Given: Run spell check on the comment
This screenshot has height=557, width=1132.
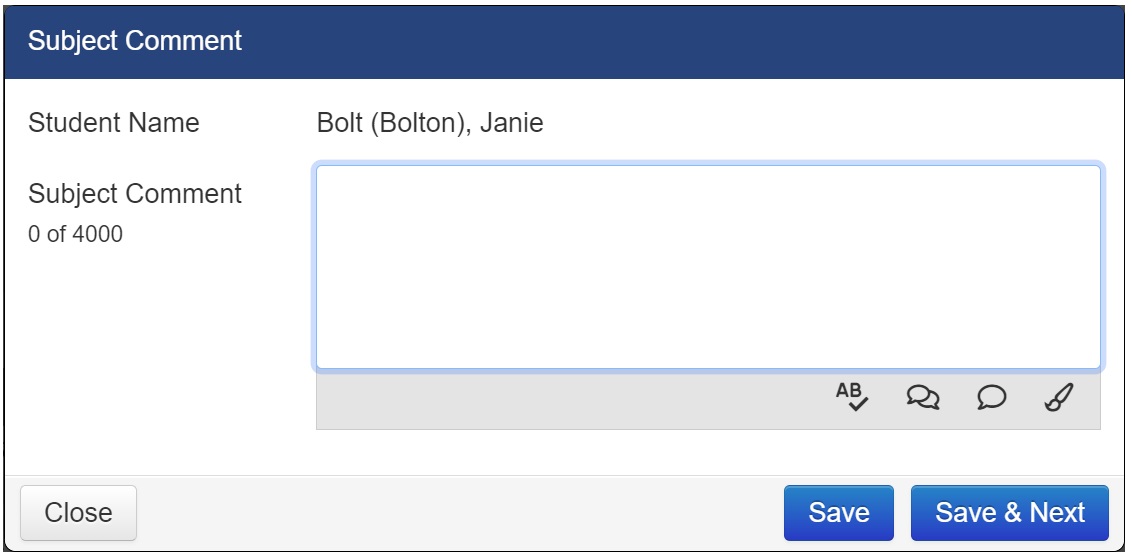Looking at the screenshot, I should coord(852,398).
